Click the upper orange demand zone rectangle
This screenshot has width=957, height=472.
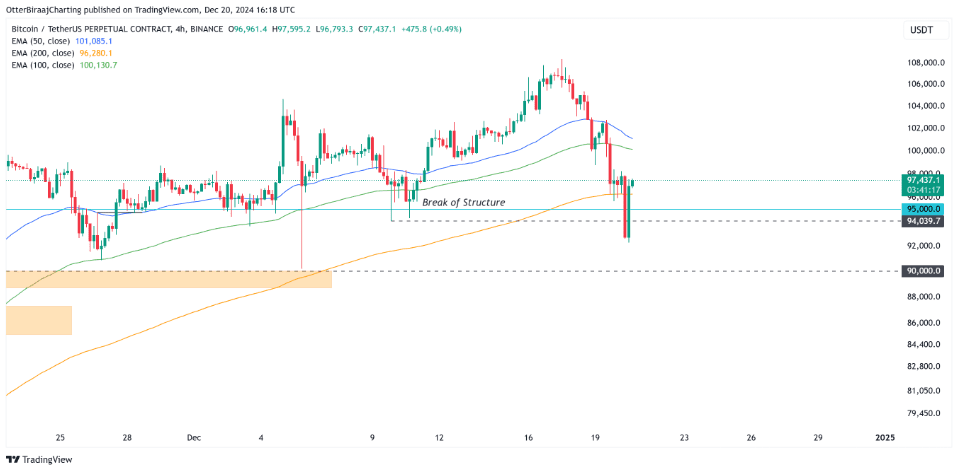click(168, 280)
